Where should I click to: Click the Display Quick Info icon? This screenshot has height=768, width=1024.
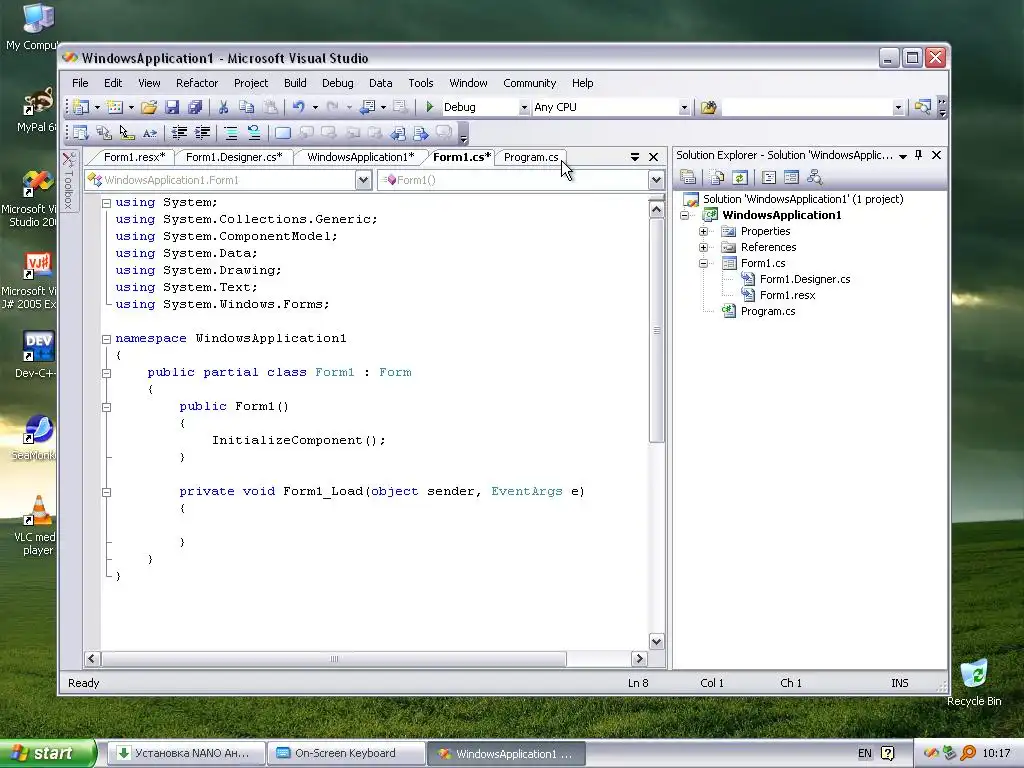[x=127, y=133]
